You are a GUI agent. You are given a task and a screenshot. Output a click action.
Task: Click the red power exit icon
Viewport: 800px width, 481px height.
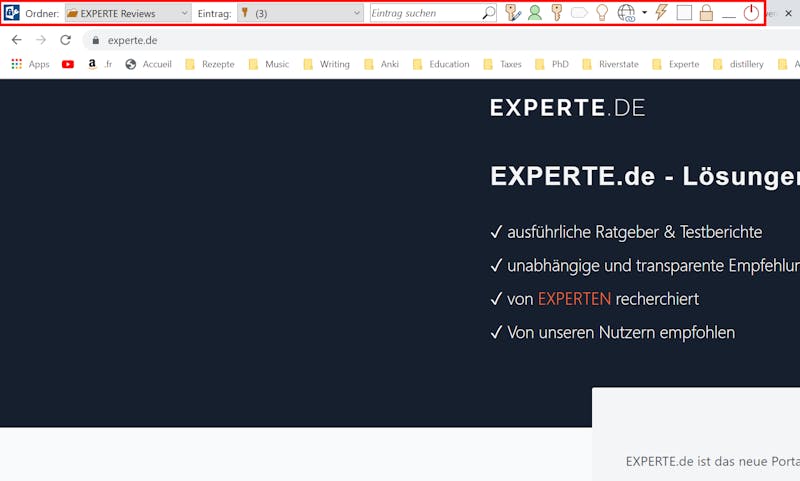751,13
